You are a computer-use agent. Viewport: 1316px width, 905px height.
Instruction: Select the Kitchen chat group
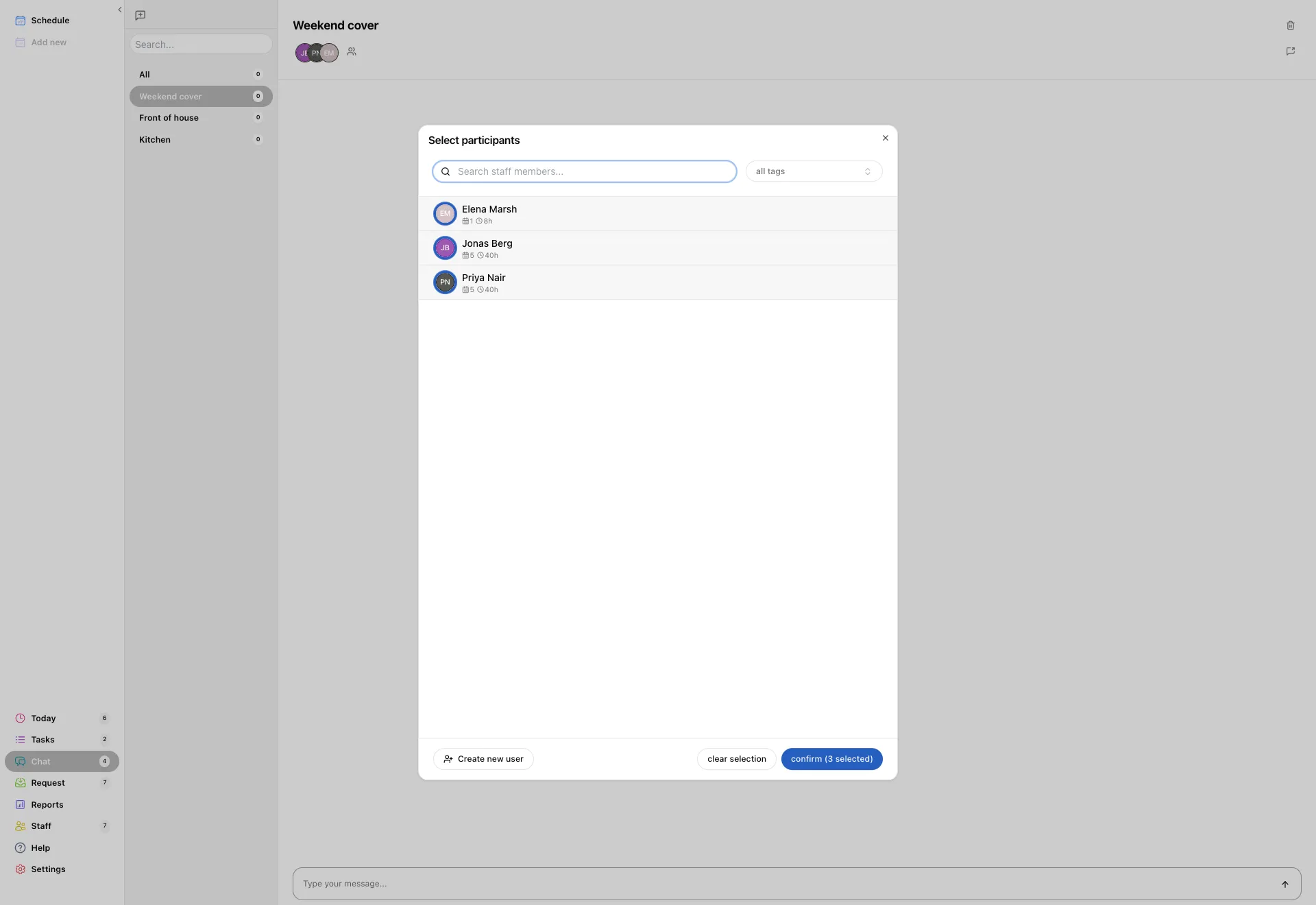pos(201,140)
